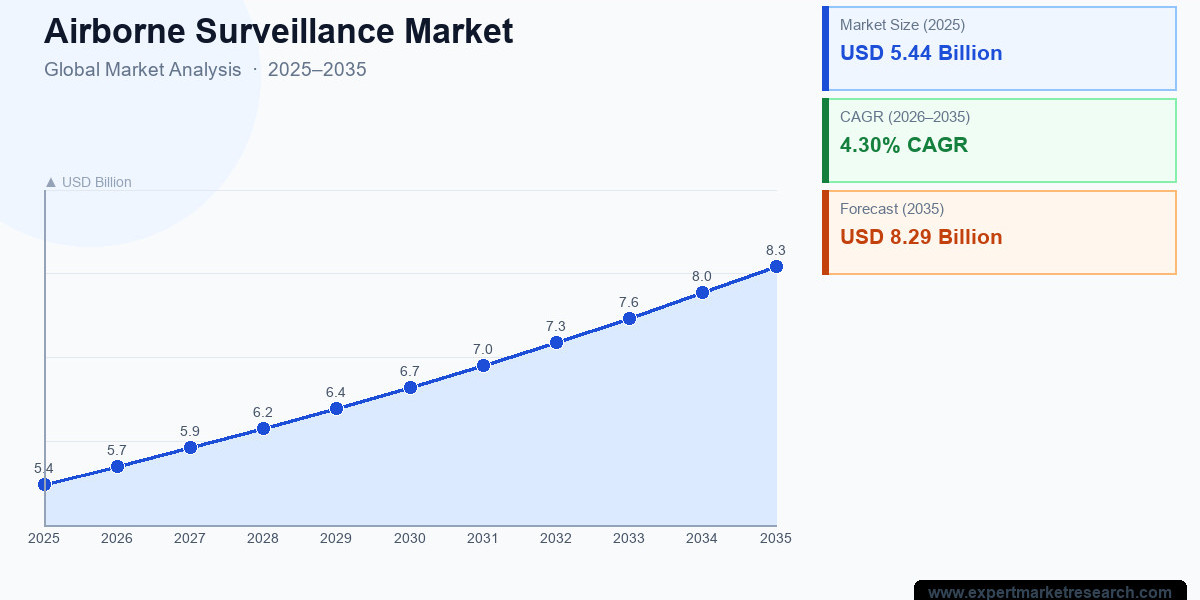Click the Market Size (2025) label
The image size is (1200, 600).
pyautogui.click(x=903, y=25)
